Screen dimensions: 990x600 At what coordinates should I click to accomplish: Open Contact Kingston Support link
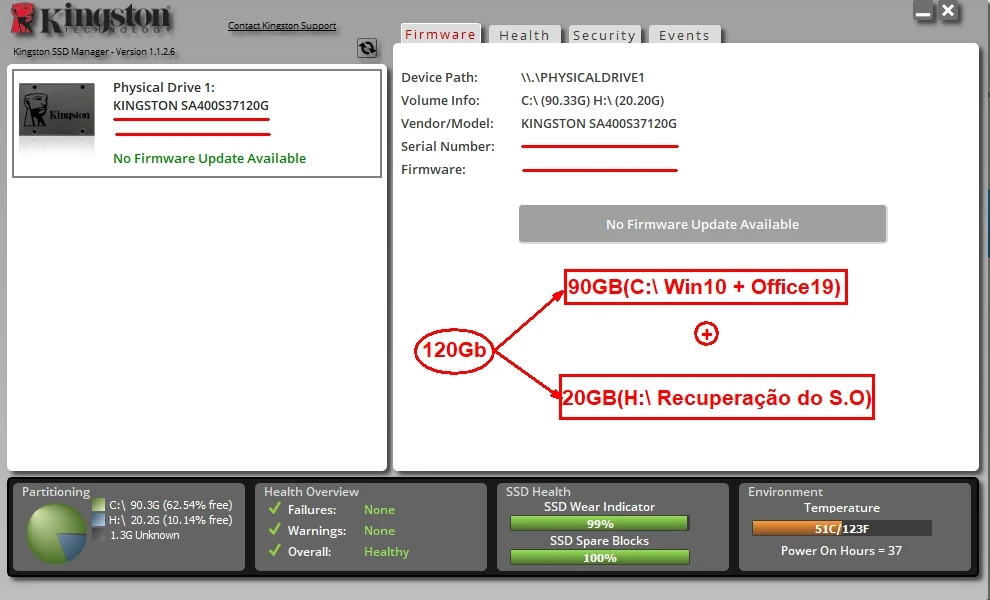[282, 26]
